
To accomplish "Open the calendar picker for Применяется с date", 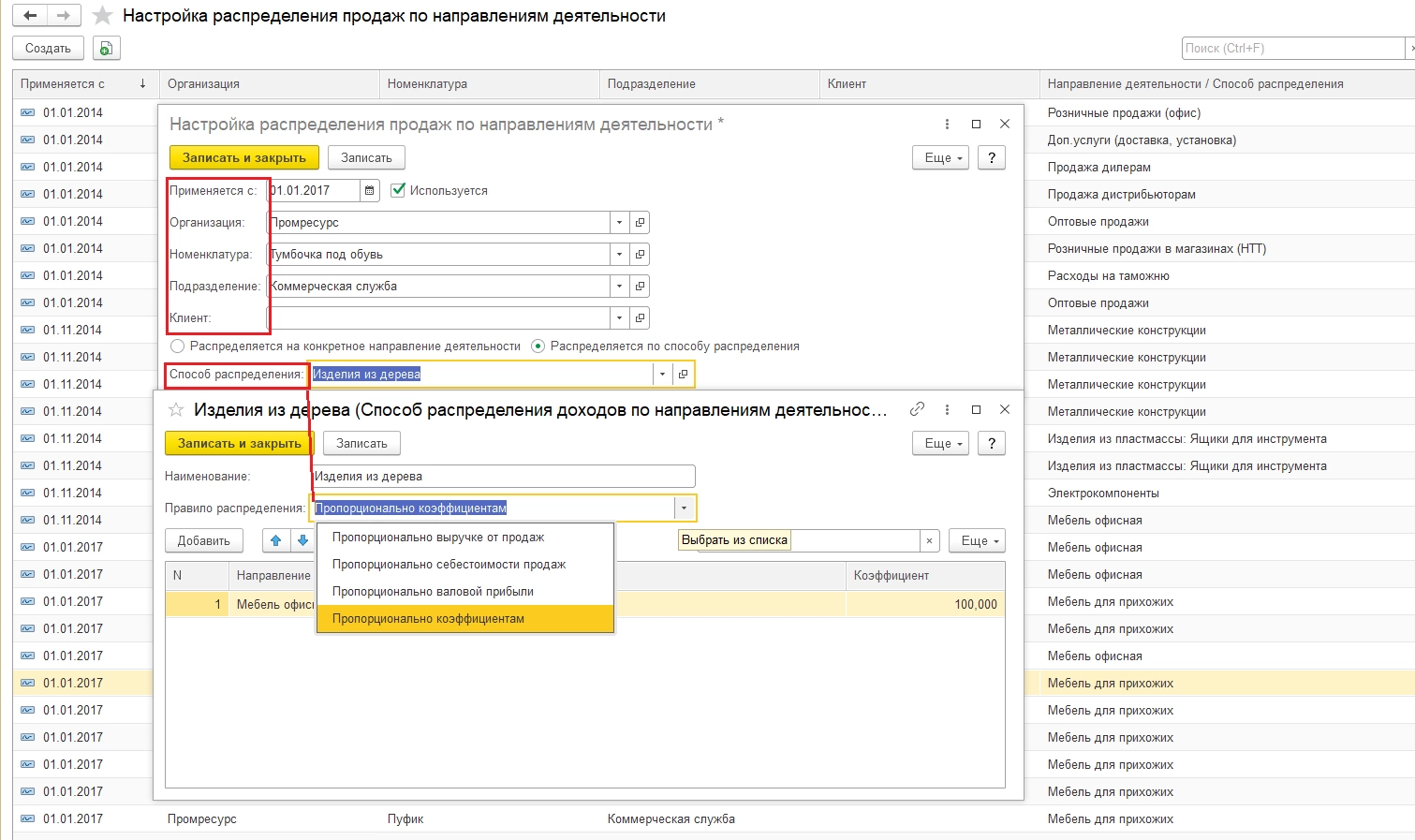I will click(x=370, y=191).
